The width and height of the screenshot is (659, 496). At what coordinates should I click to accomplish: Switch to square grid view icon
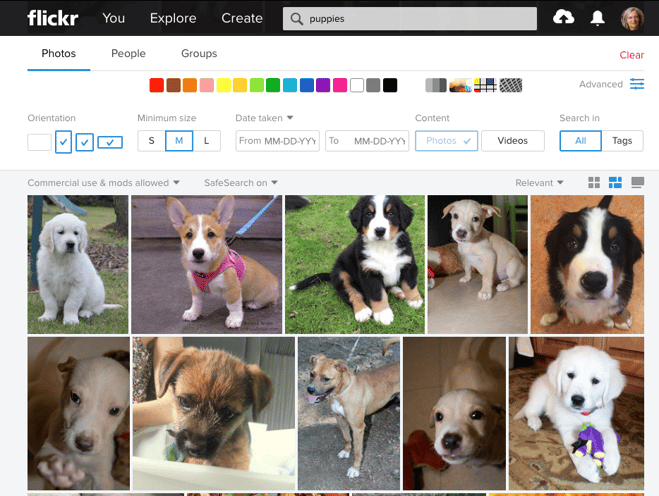click(594, 182)
